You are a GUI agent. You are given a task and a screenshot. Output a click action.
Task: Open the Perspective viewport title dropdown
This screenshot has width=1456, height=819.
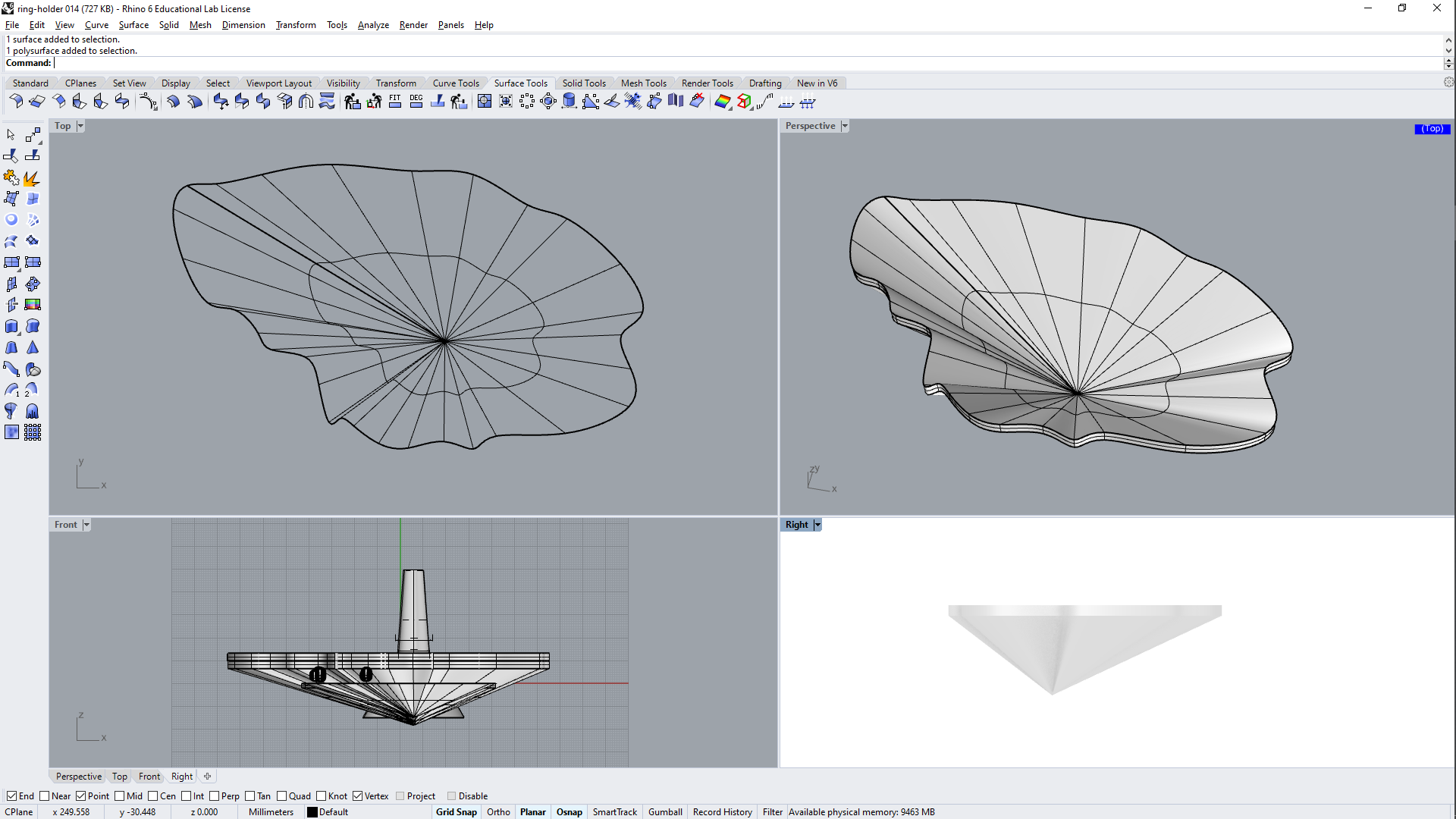tap(844, 125)
